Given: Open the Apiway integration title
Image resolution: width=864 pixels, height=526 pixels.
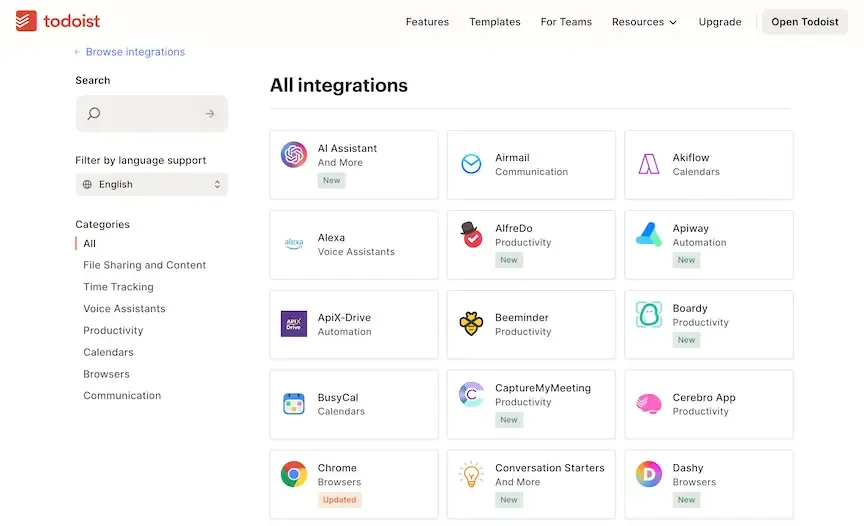Looking at the screenshot, I should [690, 228].
